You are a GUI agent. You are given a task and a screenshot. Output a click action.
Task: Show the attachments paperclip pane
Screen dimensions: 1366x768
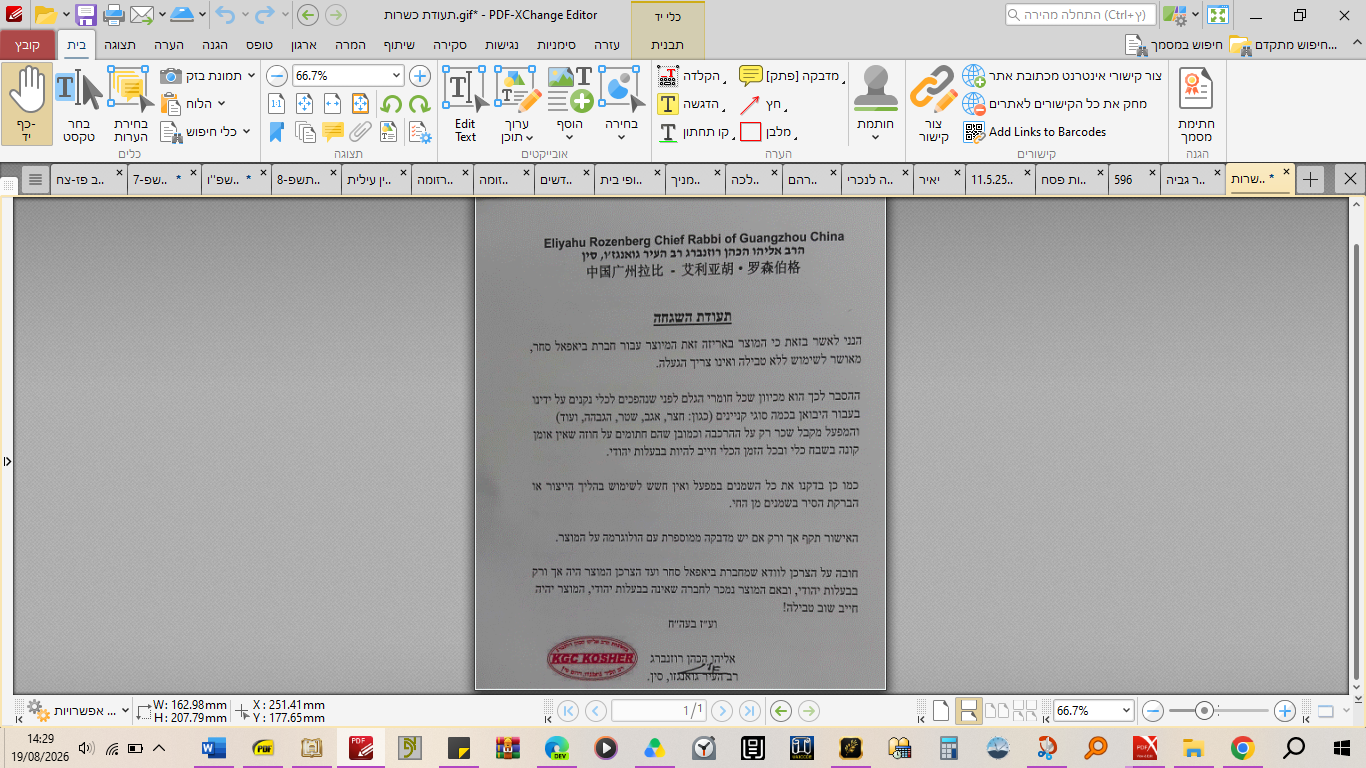tap(361, 132)
